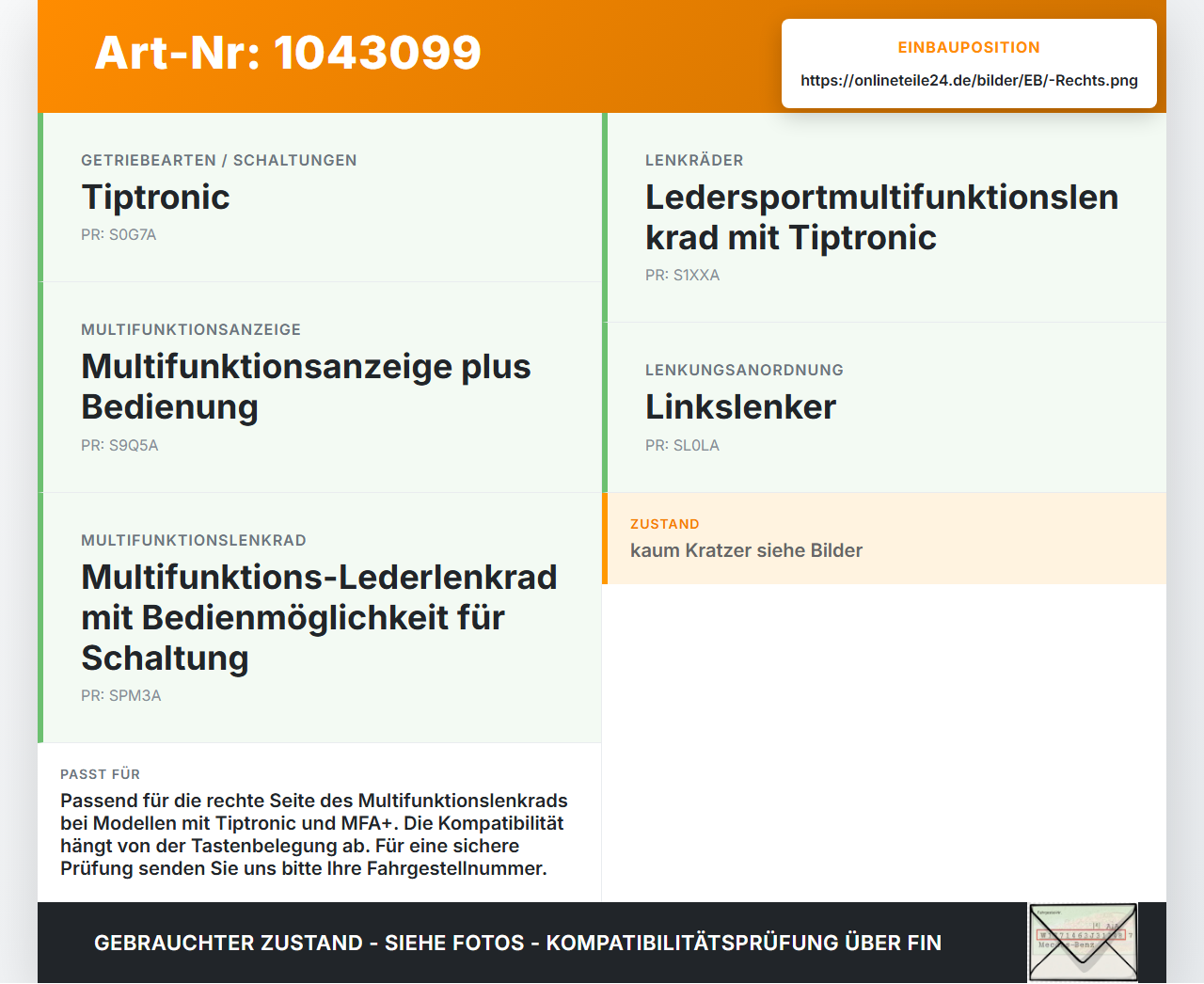Click the ZUSTAND label
Viewport: 1204px width, 984px height.
point(665,524)
